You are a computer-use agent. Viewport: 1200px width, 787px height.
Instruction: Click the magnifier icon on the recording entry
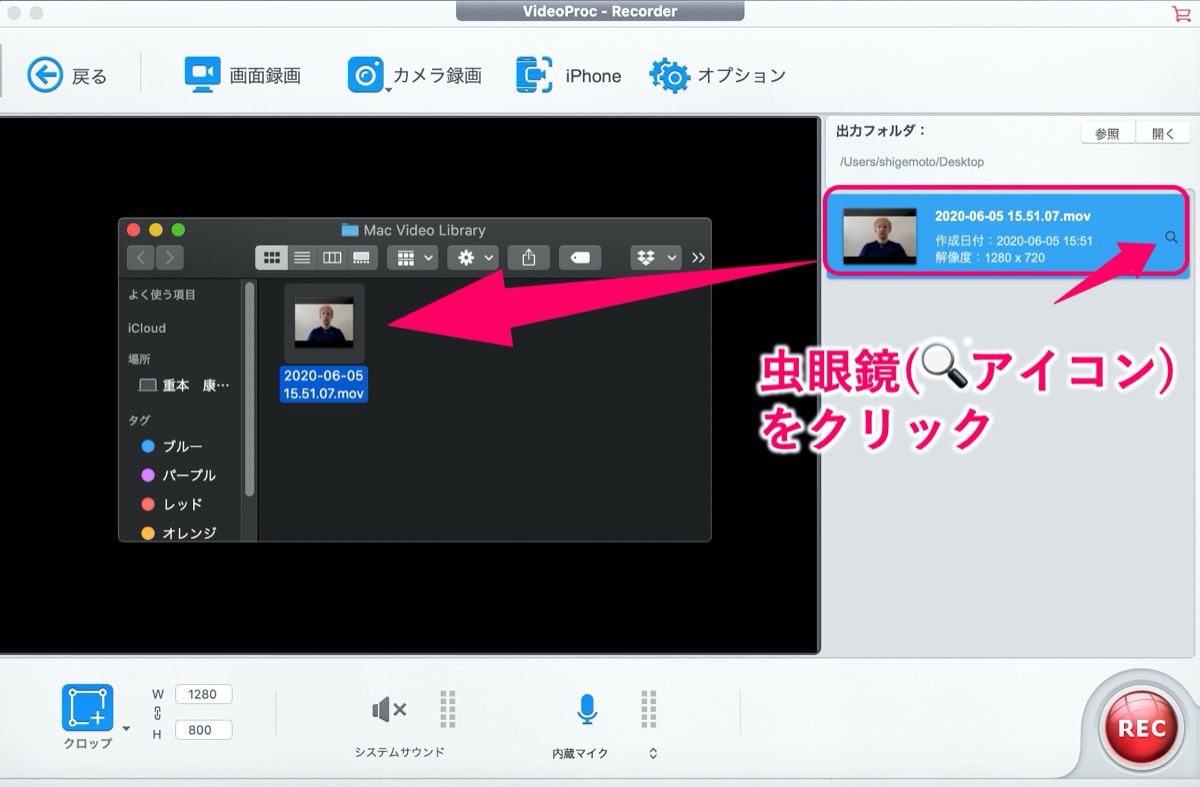coord(1171,237)
